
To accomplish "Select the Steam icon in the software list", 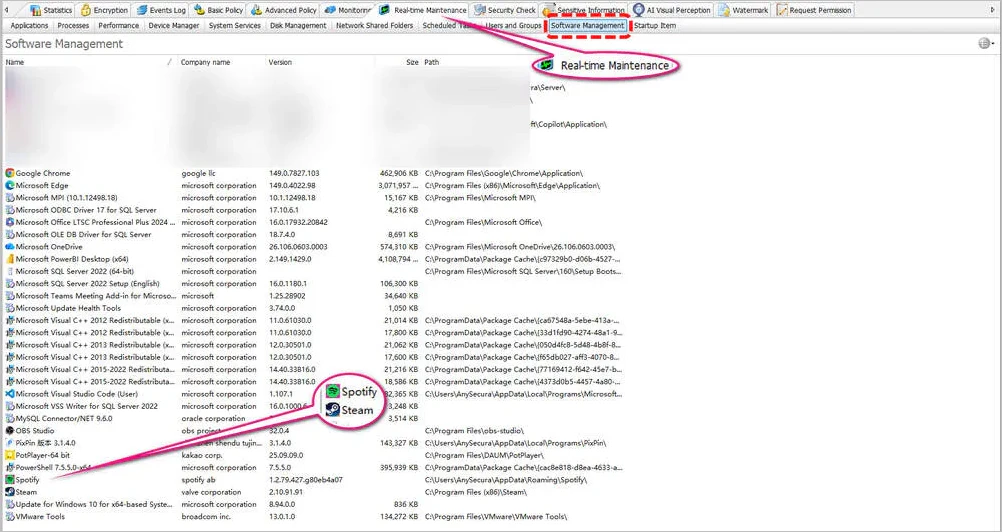I will [10, 492].
